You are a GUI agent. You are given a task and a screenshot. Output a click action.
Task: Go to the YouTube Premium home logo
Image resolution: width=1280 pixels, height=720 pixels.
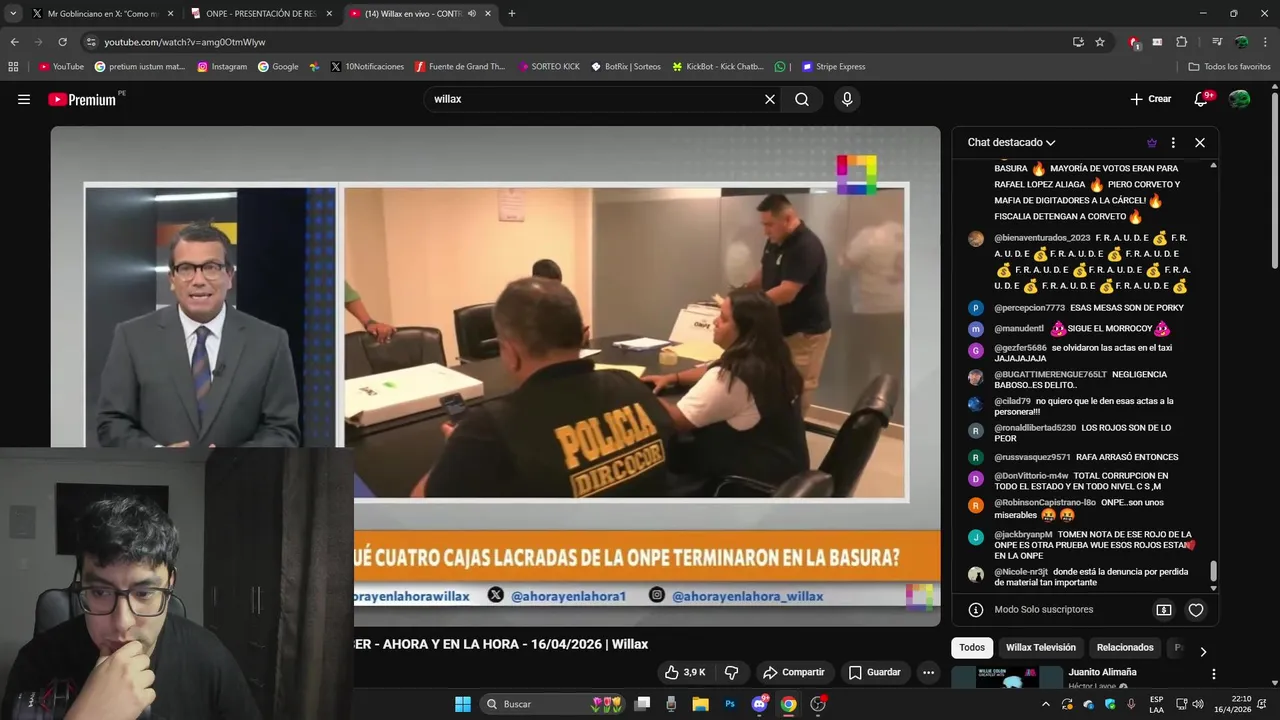pyautogui.click(x=83, y=99)
